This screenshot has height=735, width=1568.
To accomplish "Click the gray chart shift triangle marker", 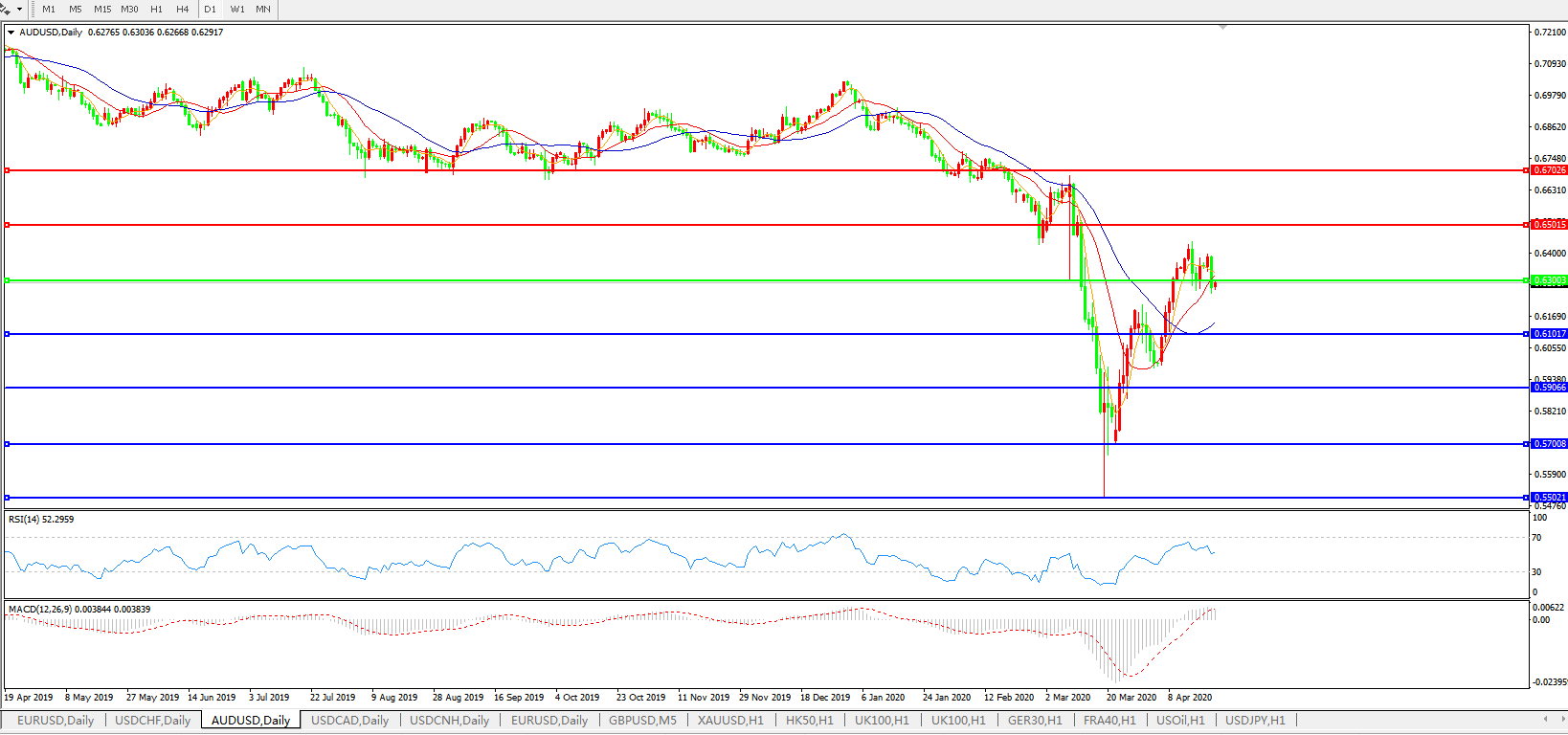I will 1222,28.
